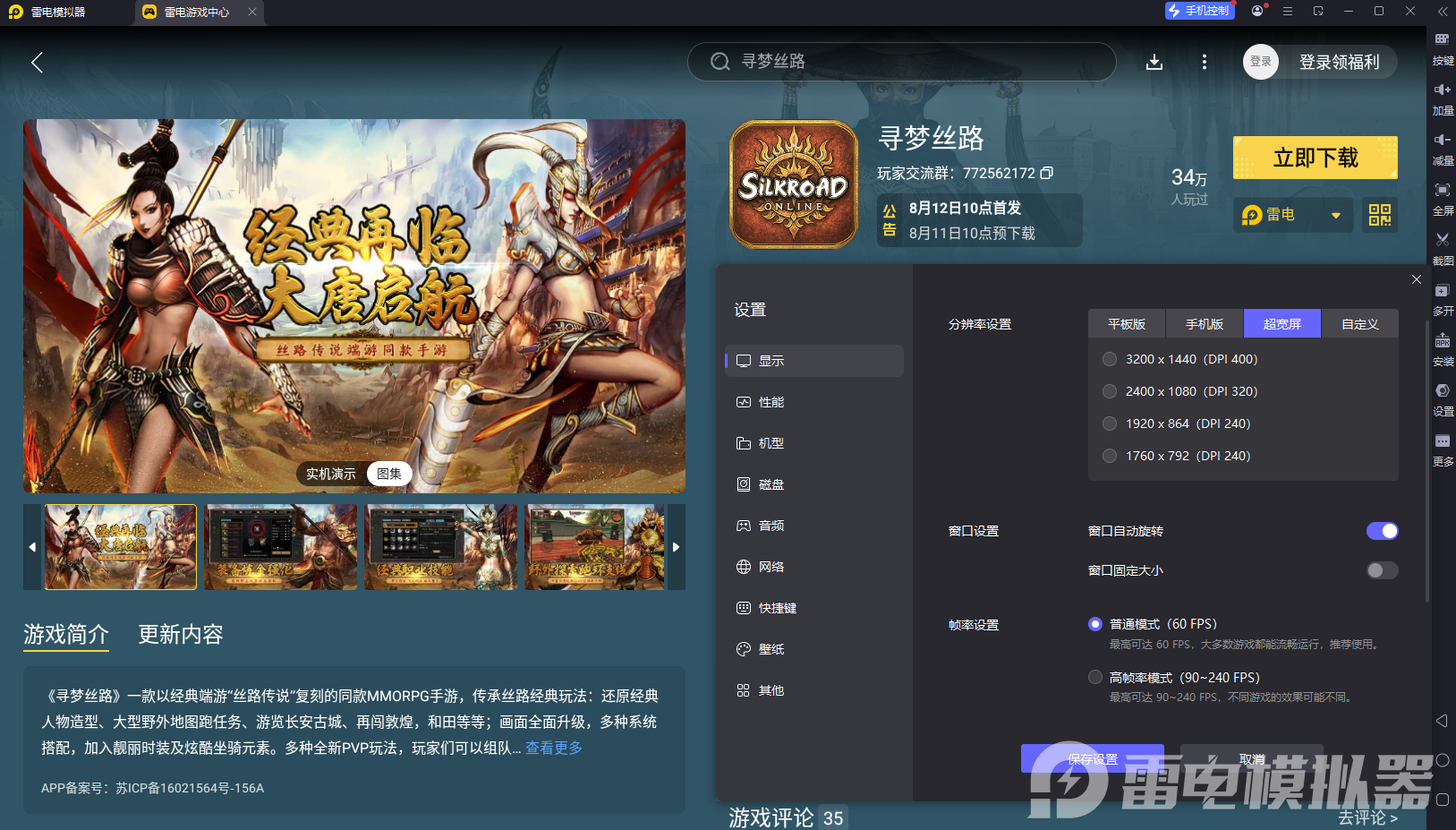Open the 性能 settings section
This screenshot has height=830, width=1456.
click(x=814, y=402)
